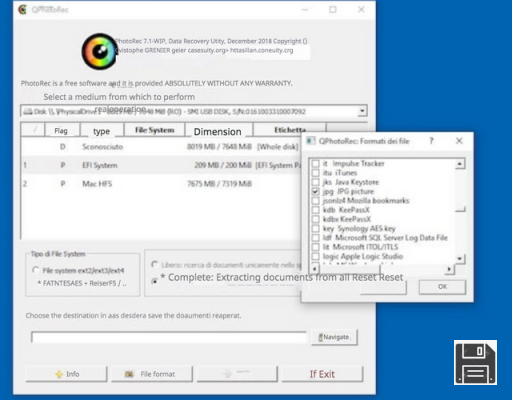Click the type column header

click(x=102, y=131)
